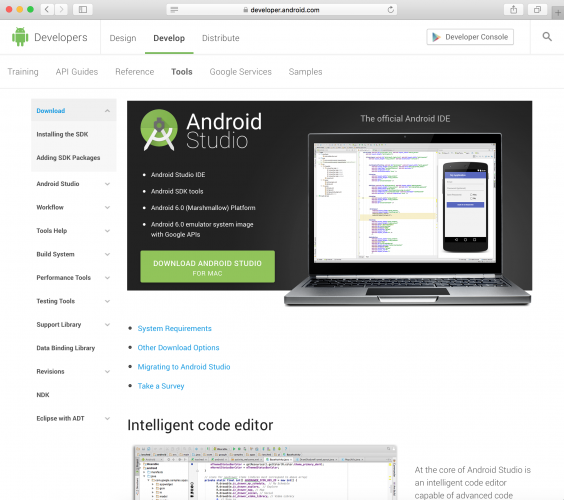This screenshot has width=564, height=500.
Task: Click the Download sidebar link
Action: coord(51,111)
